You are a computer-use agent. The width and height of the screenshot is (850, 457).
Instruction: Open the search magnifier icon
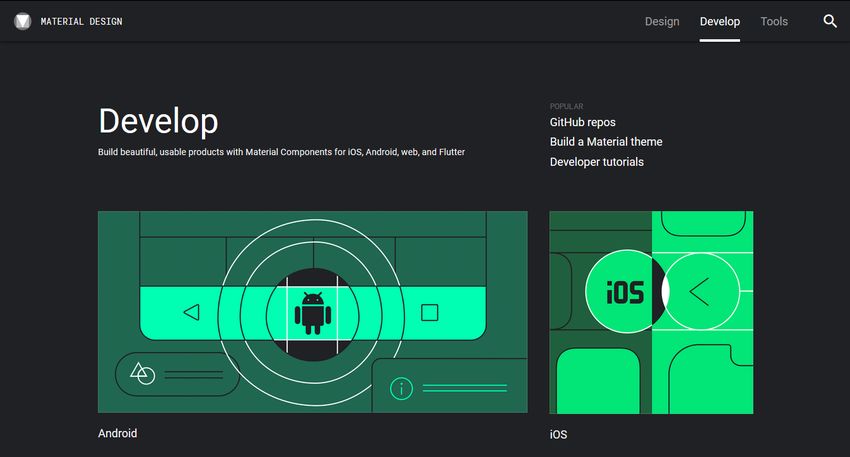[x=829, y=21]
